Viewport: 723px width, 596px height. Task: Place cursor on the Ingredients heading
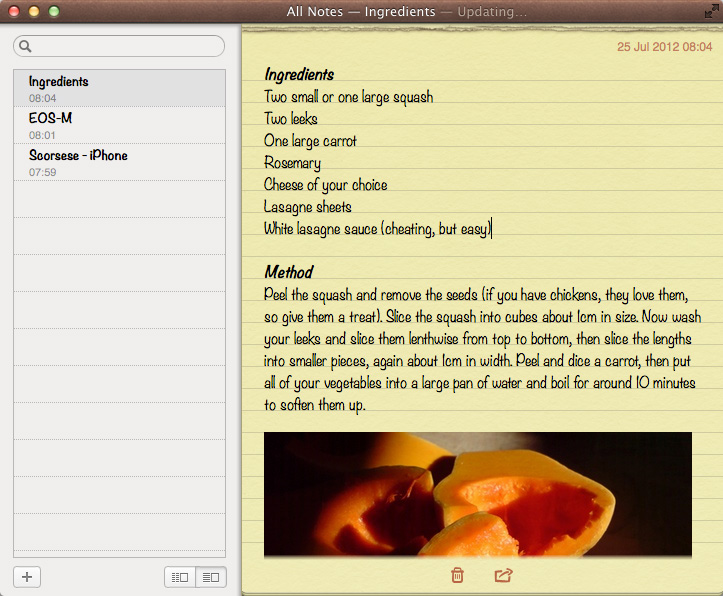(x=299, y=75)
